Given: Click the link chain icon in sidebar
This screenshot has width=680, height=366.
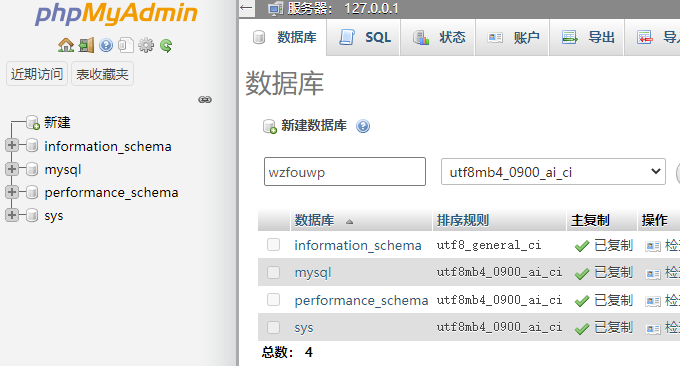Looking at the screenshot, I should click(x=205, y=100).
